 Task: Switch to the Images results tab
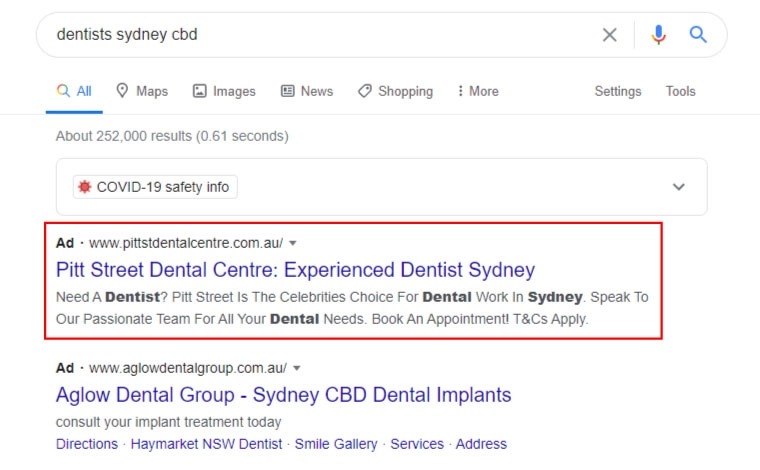(224, 91)
